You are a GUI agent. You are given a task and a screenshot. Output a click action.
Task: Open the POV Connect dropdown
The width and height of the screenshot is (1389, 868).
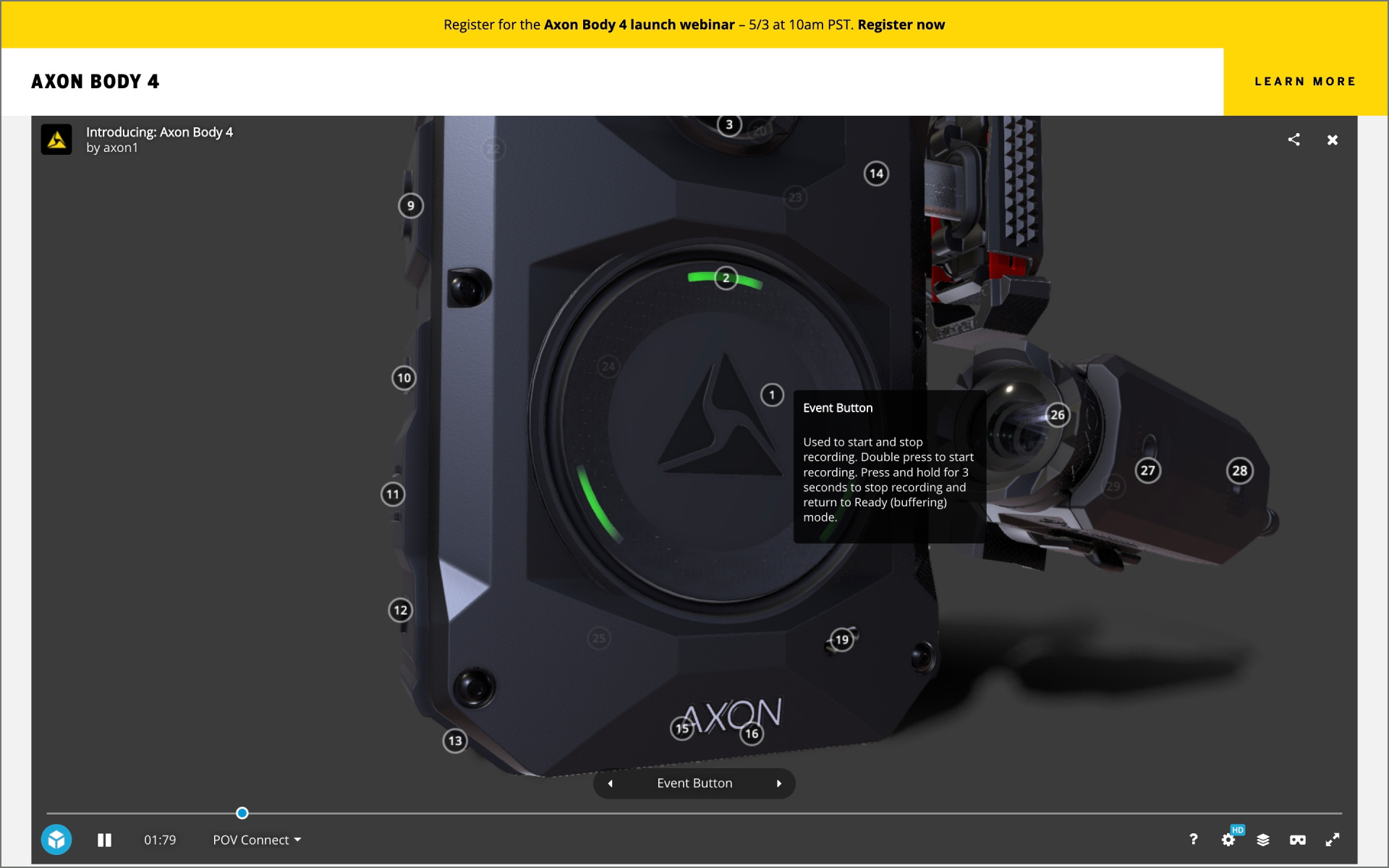pos(255,840)
